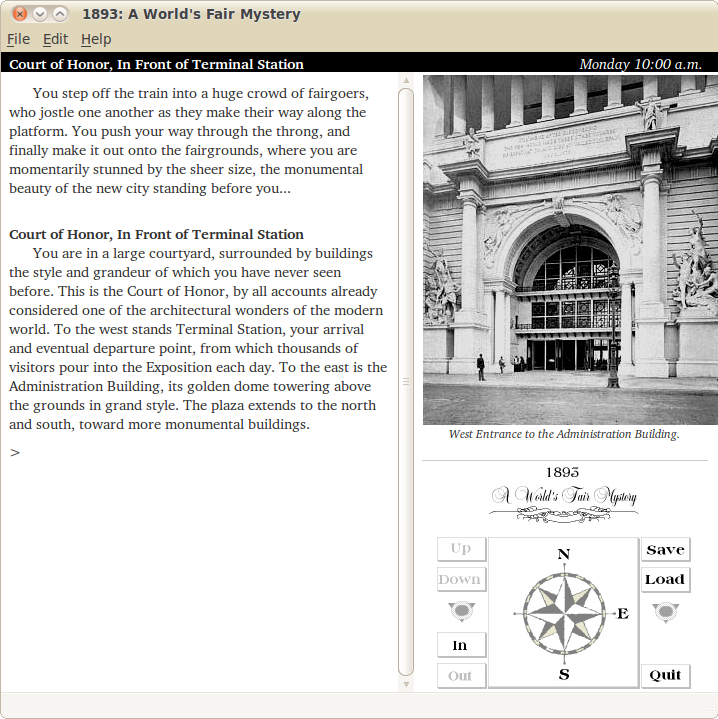Click the scroll down arrow of the text pane
This screenshot has height=719, width=718.
tap(406, 685)
